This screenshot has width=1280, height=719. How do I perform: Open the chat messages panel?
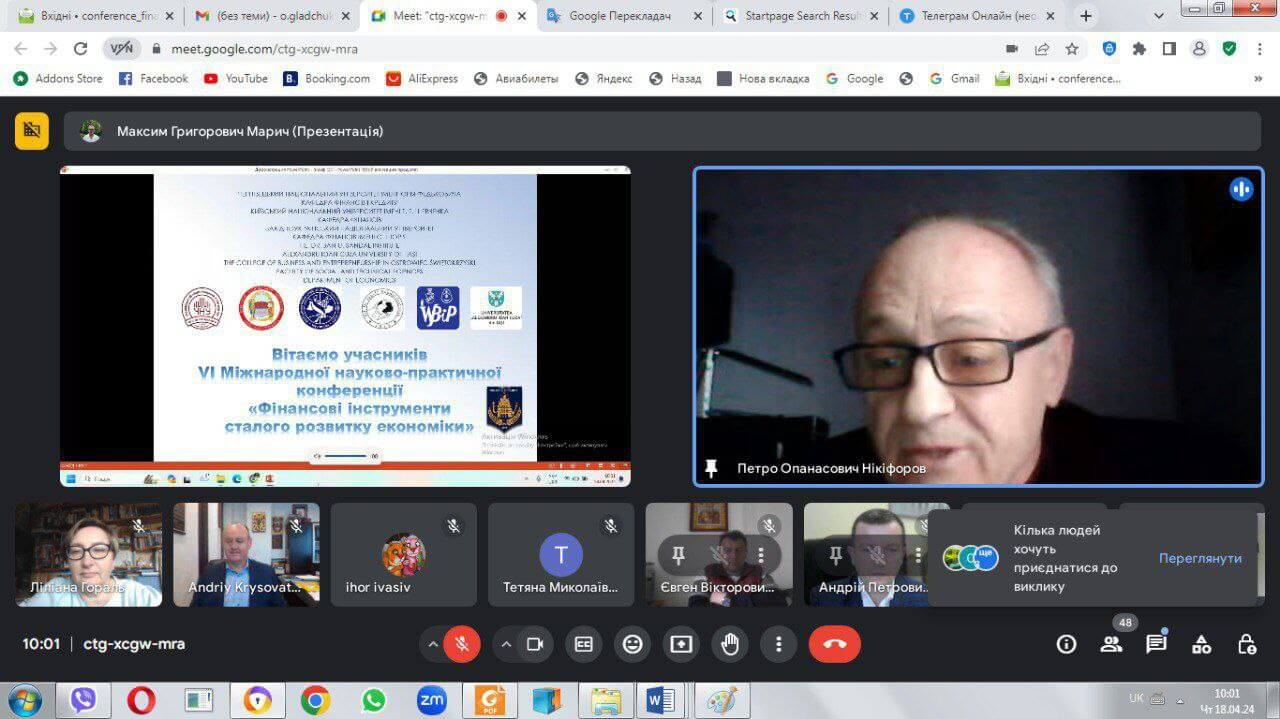coord(1156,645)
